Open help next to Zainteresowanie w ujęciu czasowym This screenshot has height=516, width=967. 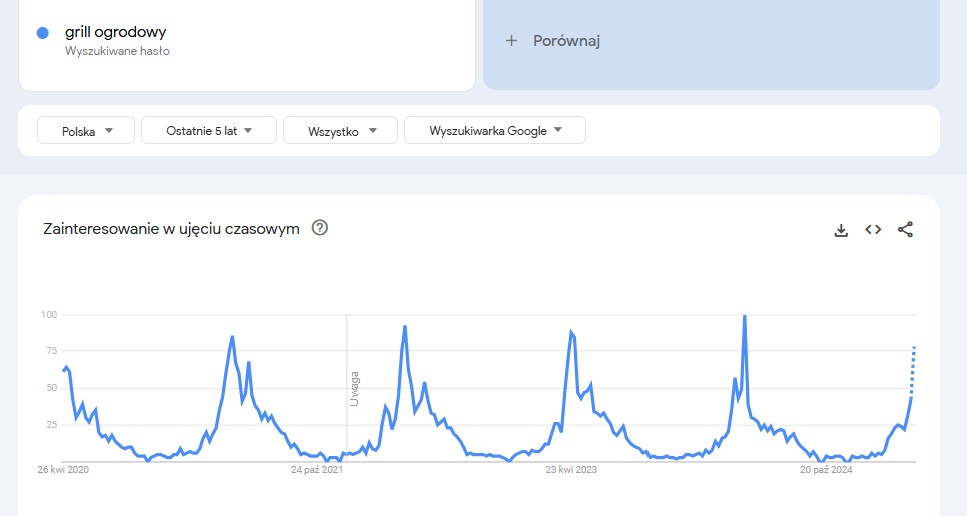pyautogui.click(x=319, y=228)
